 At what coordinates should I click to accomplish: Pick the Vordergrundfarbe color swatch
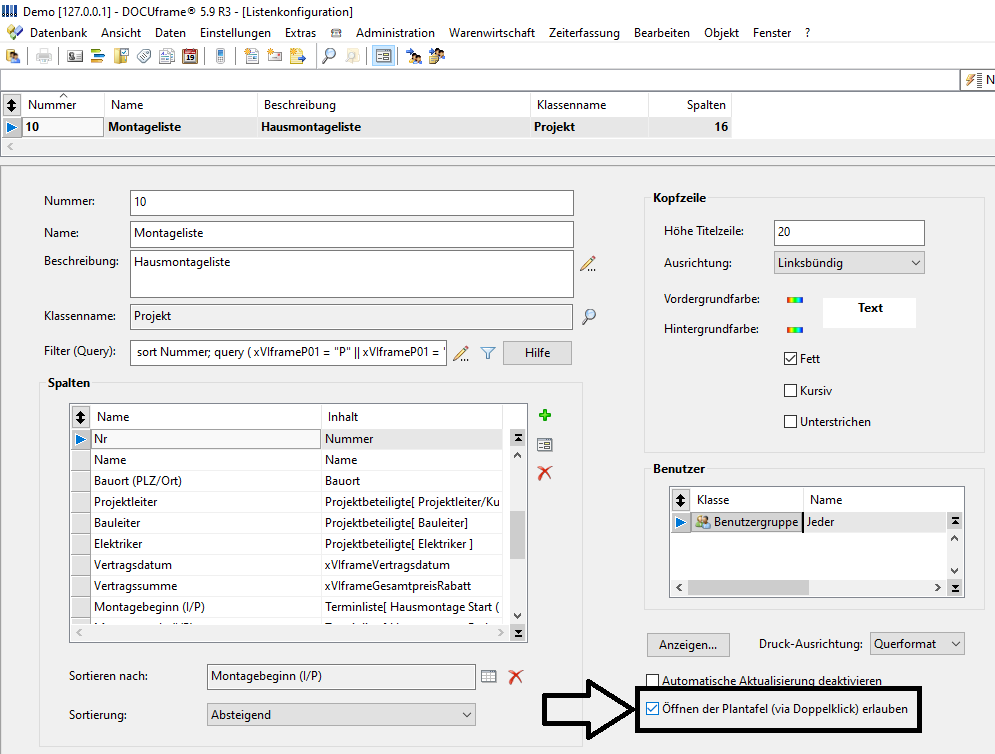click(794, 300)
